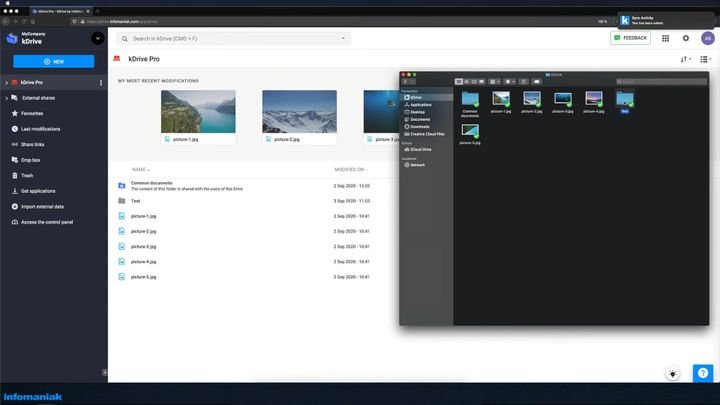Expand the kDrive Pro tree item
This screenshot has height=405, width=720.
6,82
